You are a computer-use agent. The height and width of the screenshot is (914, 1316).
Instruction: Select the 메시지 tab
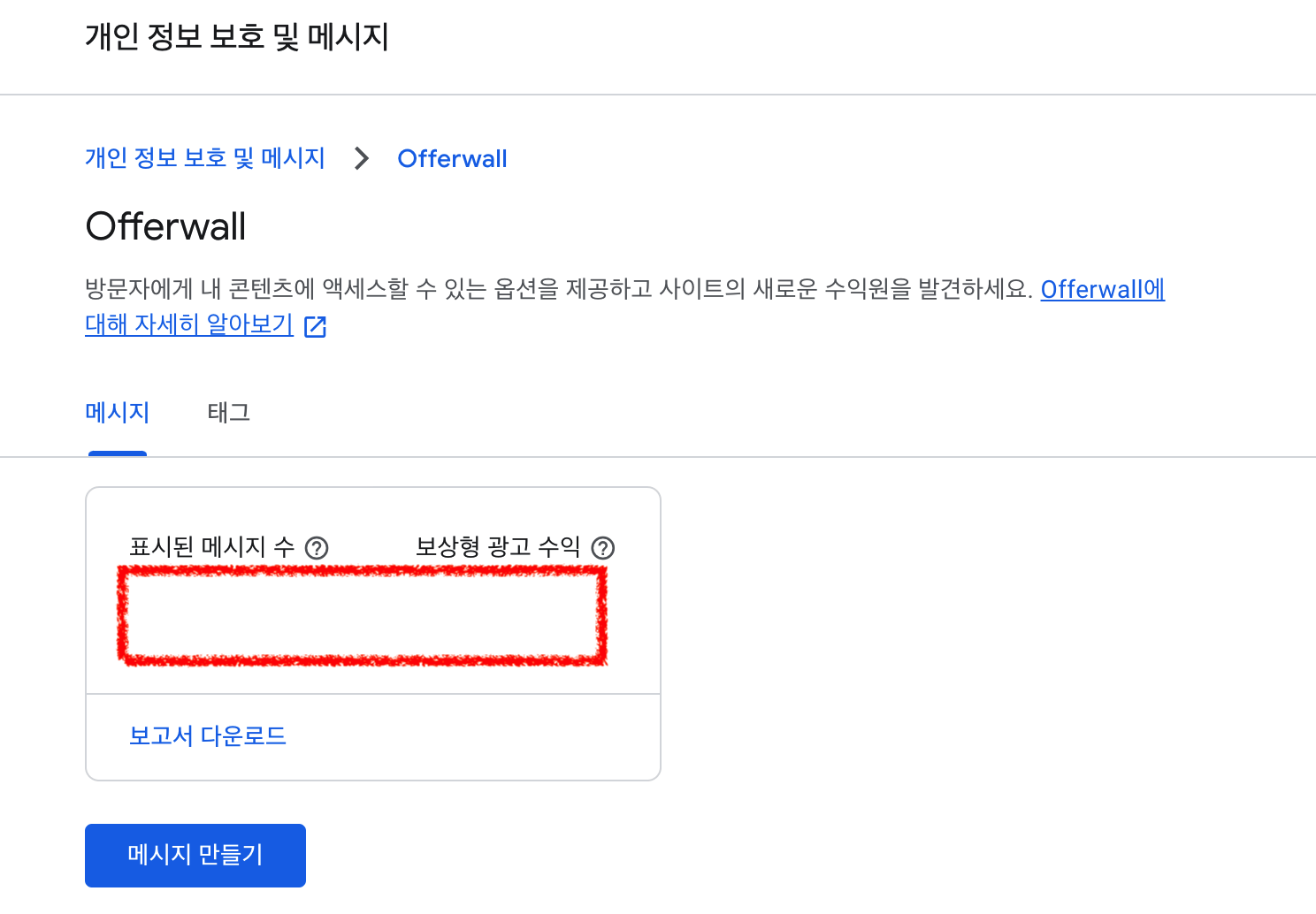(117, 412)
